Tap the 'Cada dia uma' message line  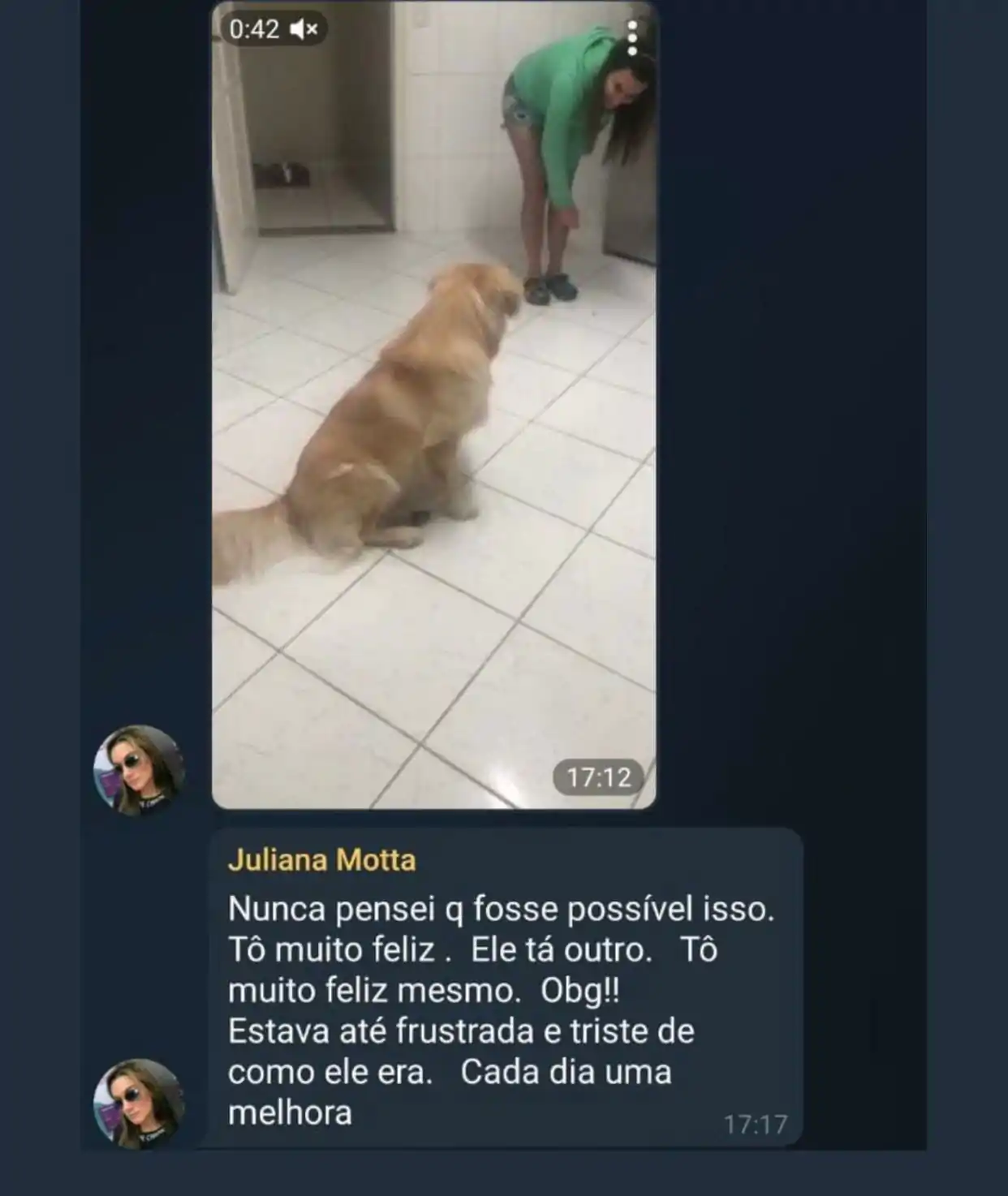566,1072
